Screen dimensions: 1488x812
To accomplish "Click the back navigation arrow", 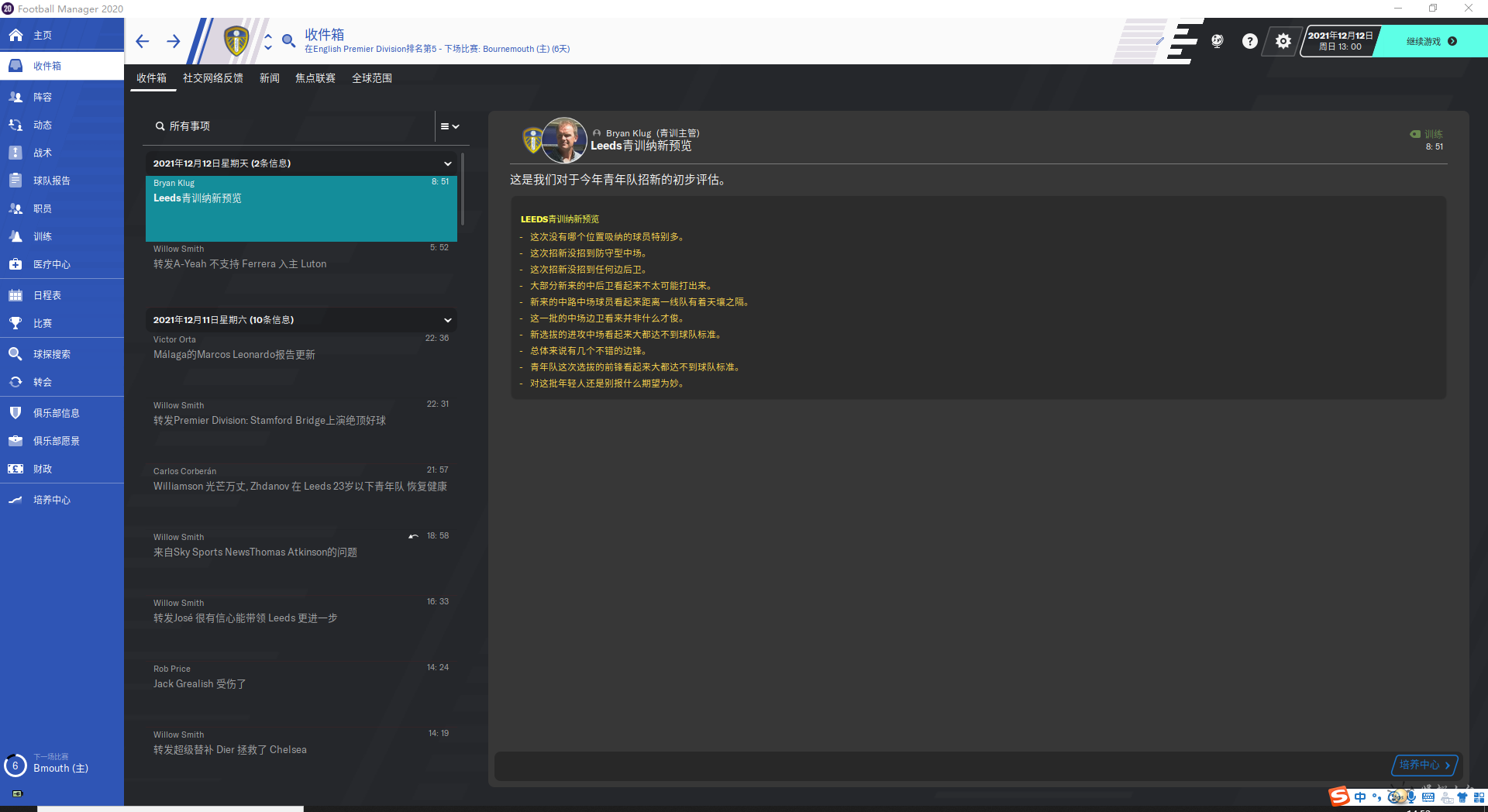I will (x=142, y=41).
